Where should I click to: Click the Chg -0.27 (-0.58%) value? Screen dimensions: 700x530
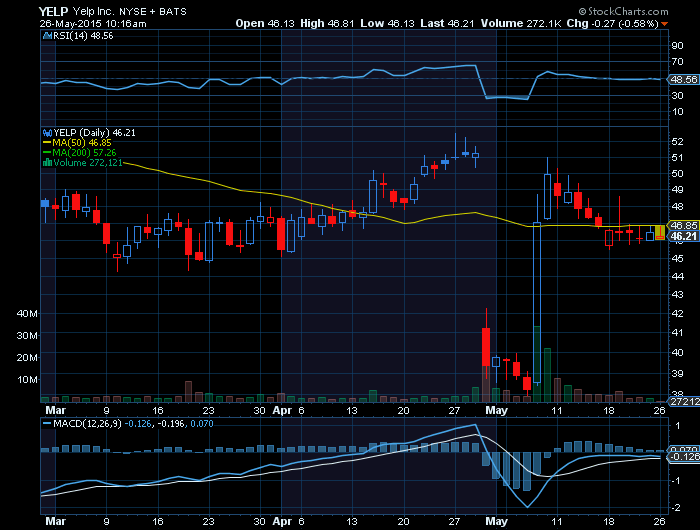pyautogui.click(x=612, y=23)
